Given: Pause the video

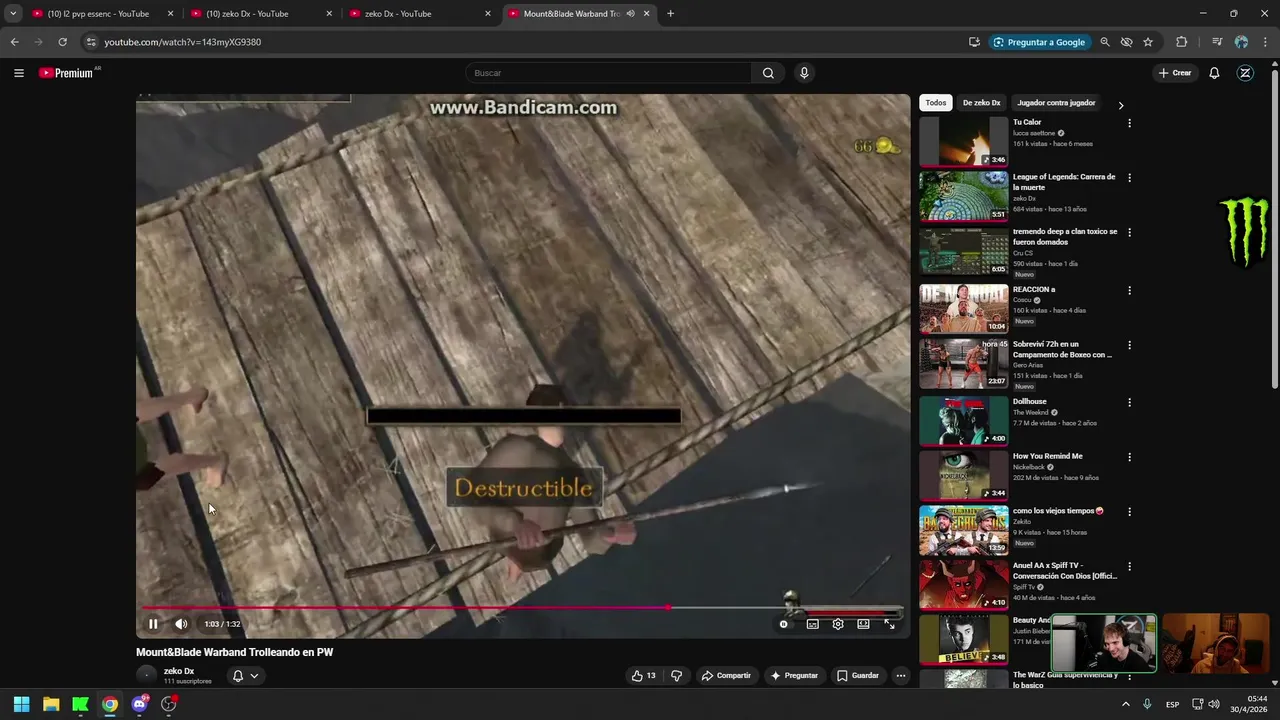Looking at the screenshot, I should tap(153, 624).
